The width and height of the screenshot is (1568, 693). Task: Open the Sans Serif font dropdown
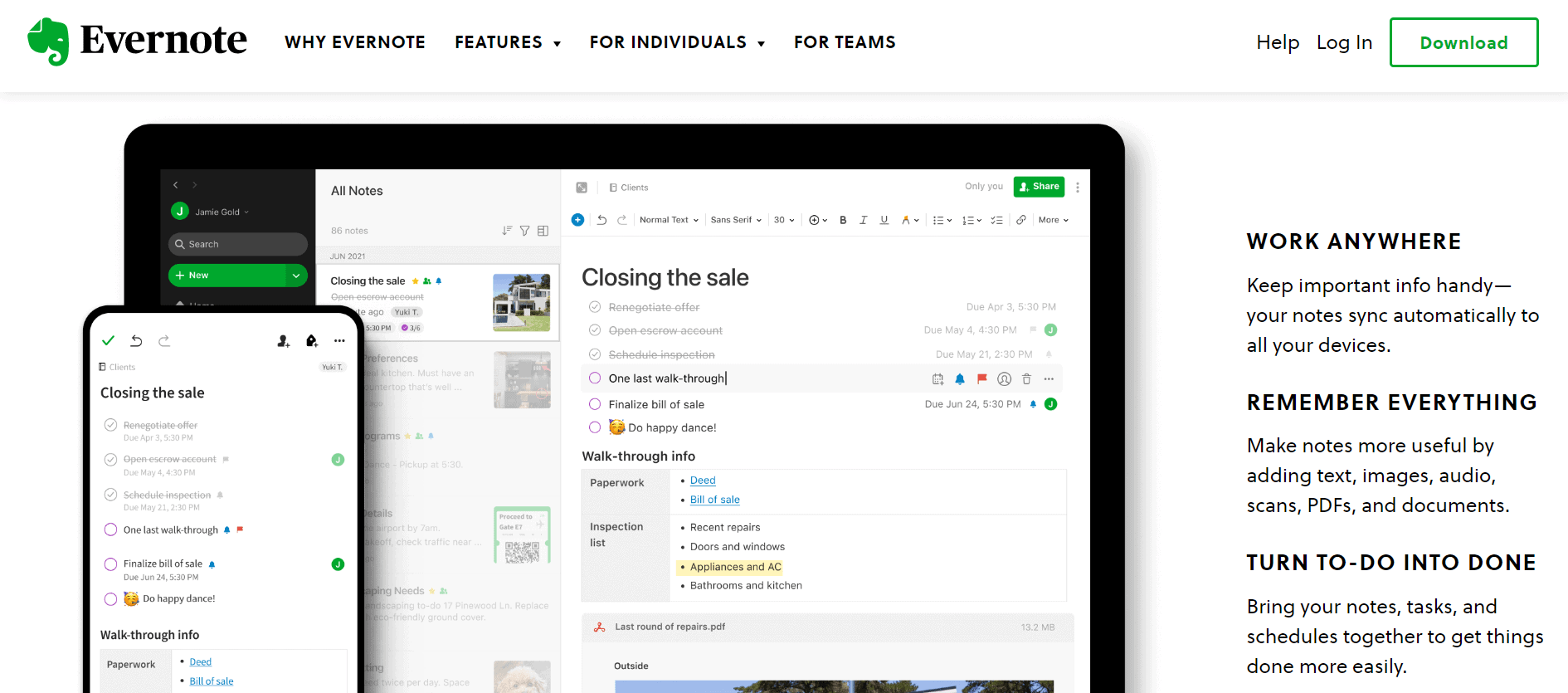[x=736, y=220]
